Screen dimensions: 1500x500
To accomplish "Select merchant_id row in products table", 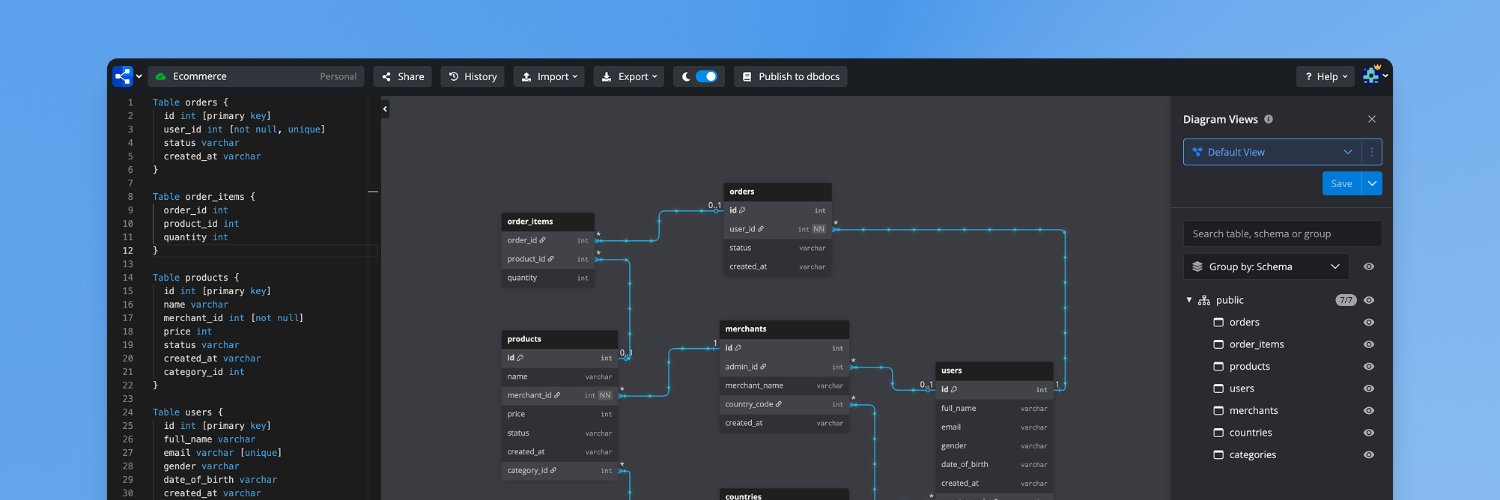I will [560, 395].
